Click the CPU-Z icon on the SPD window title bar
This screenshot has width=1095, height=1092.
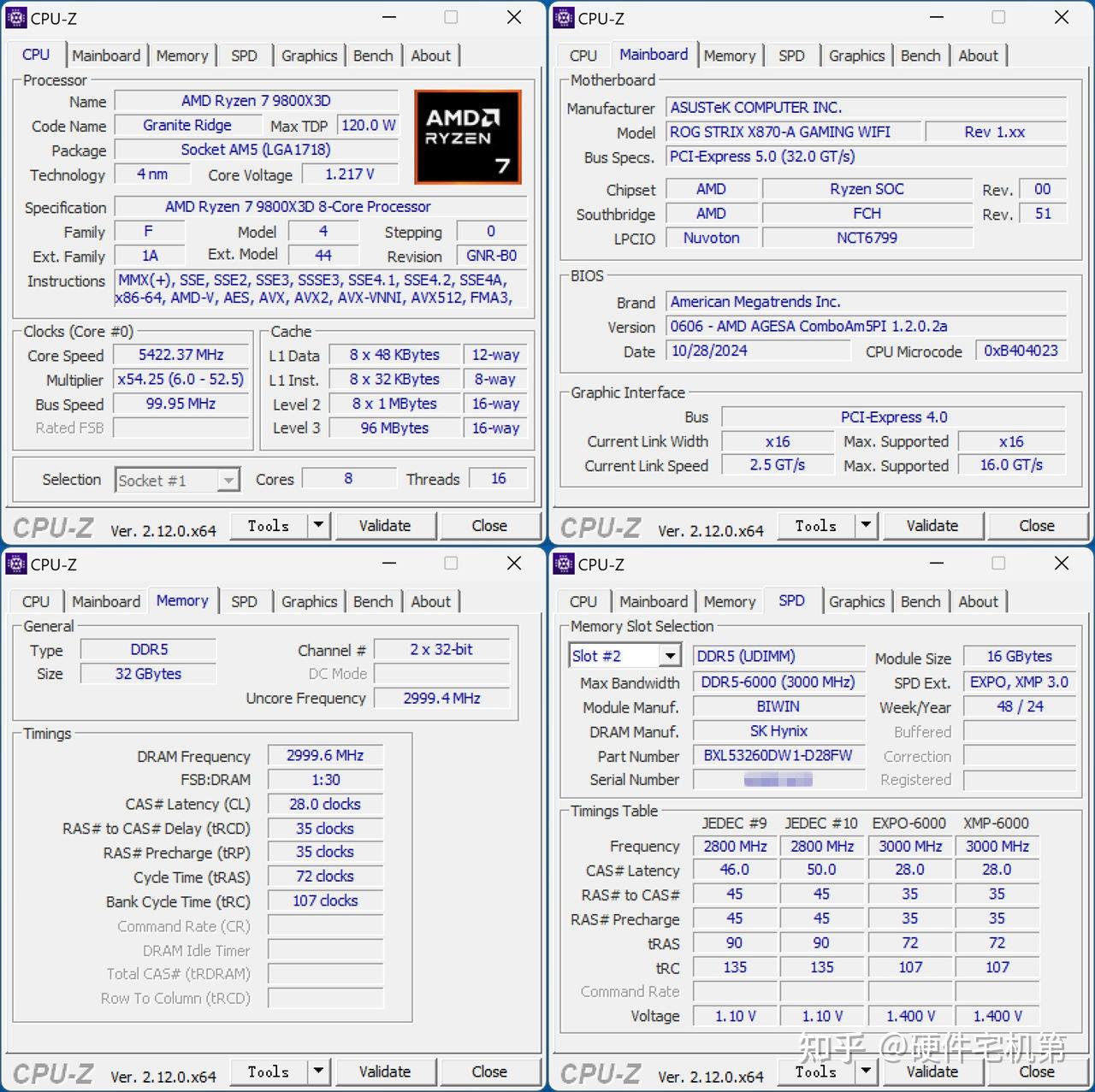point(562,564)
